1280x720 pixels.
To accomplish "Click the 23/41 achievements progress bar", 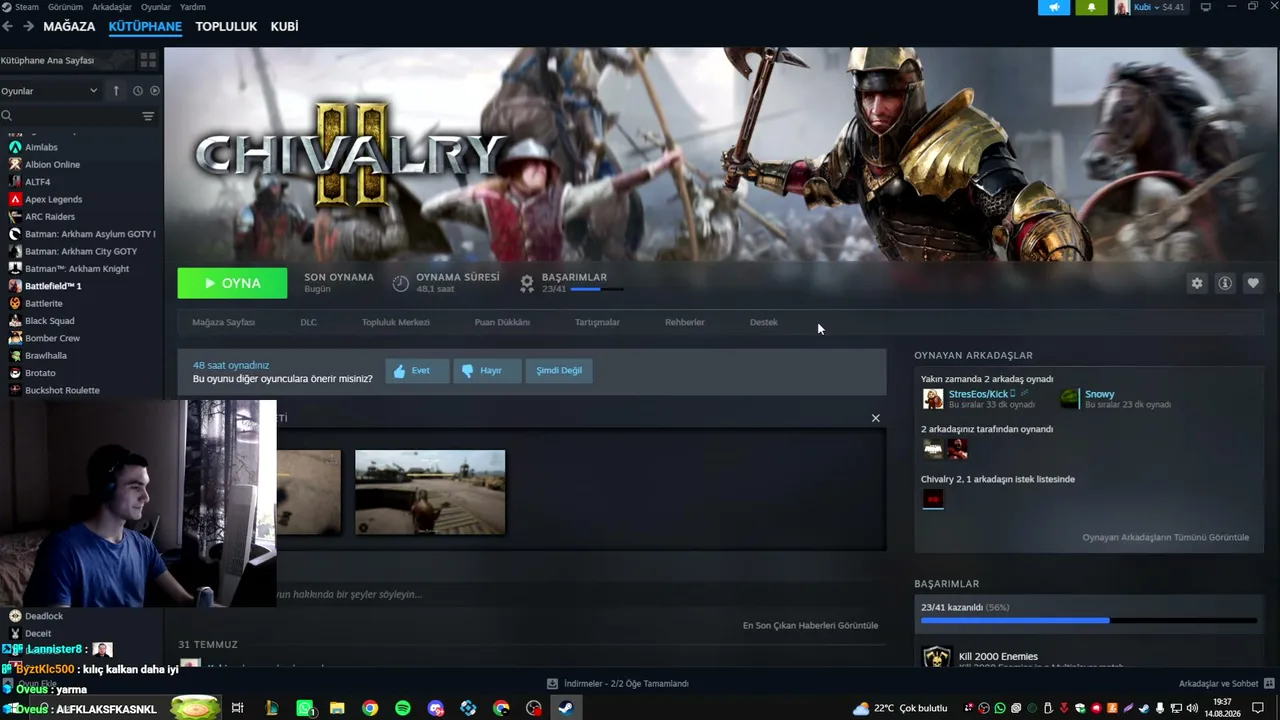I will pos(1089,620).
